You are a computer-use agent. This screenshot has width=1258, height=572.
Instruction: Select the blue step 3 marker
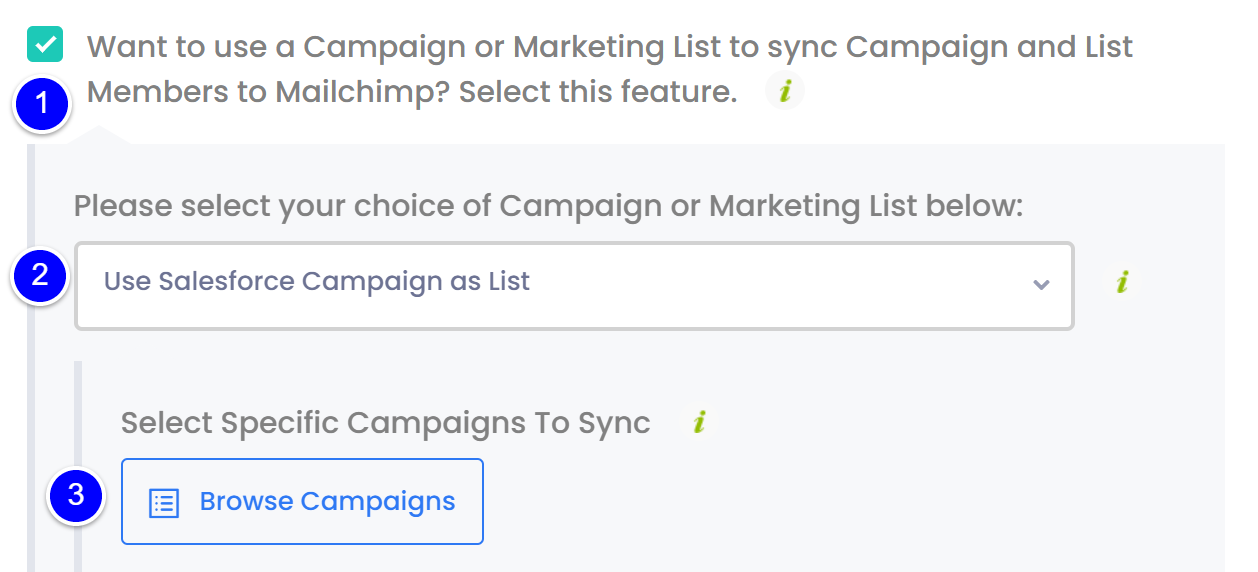pyautogui.click(x=77, y=495)
